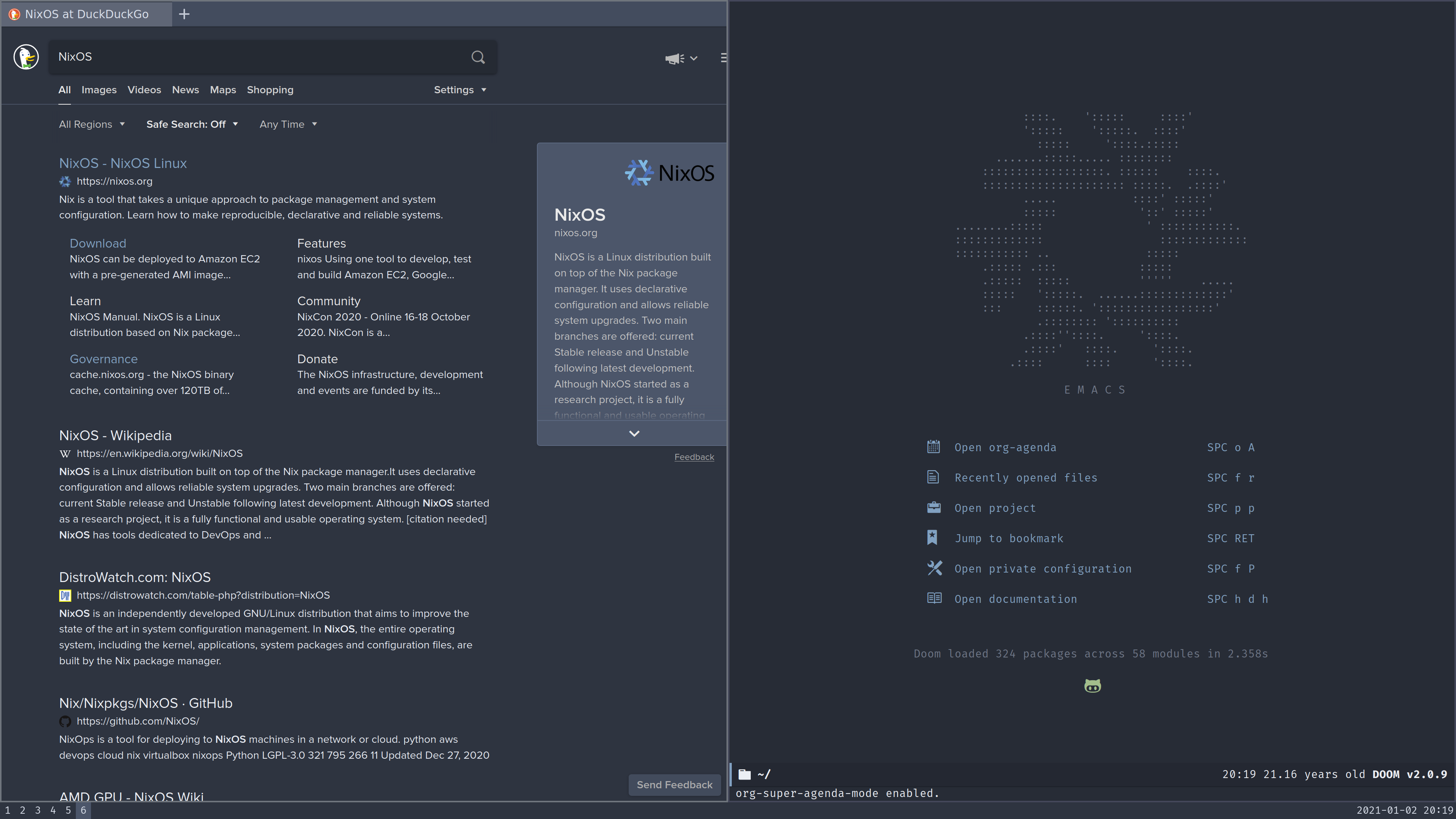Image resolution: width=1456 pixels, height=819 pixels.
Task: Click the megaphone announcements icon
Action: pos(674,58)
